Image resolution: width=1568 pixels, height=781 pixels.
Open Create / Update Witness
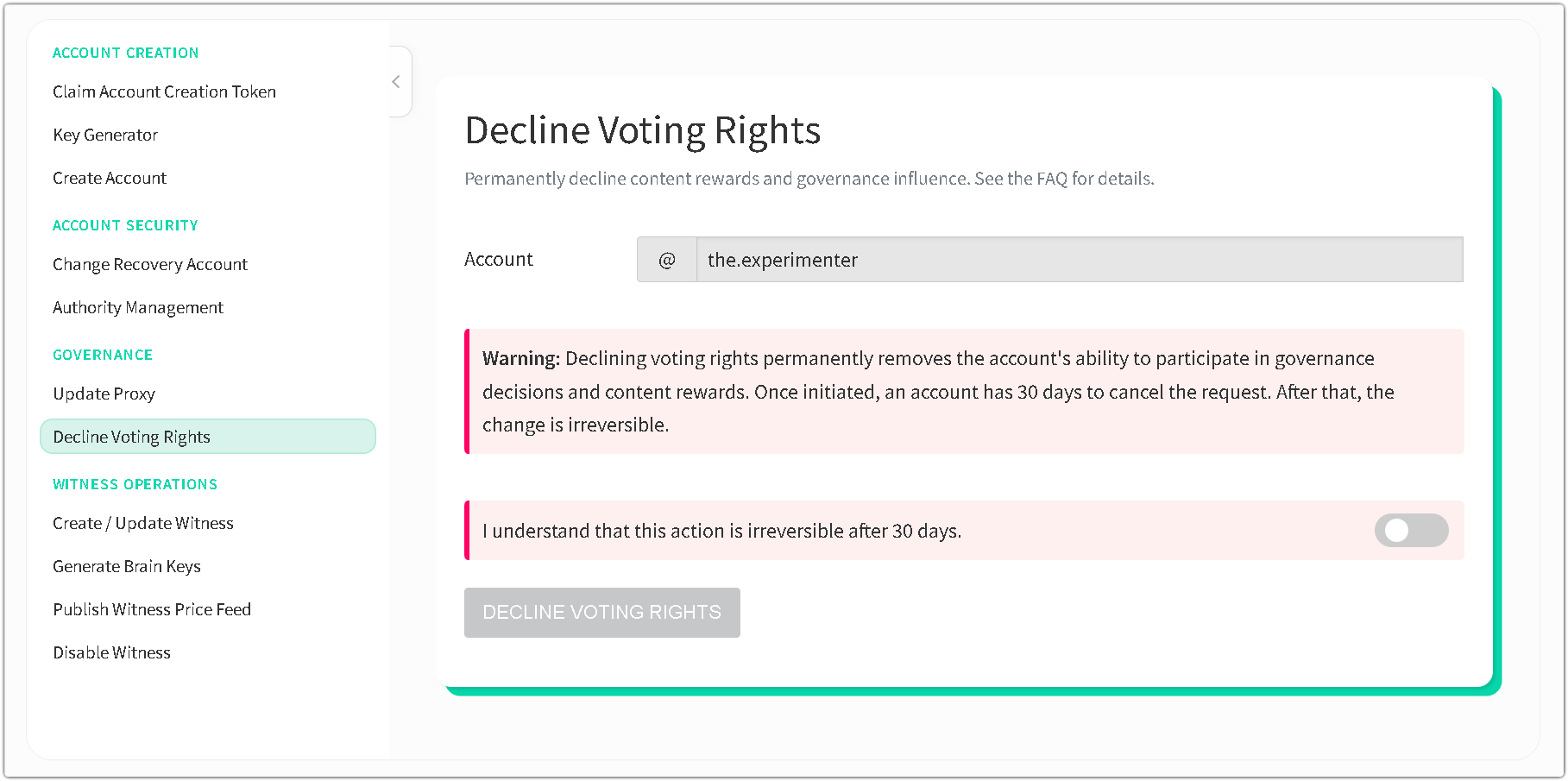[143, 523]
